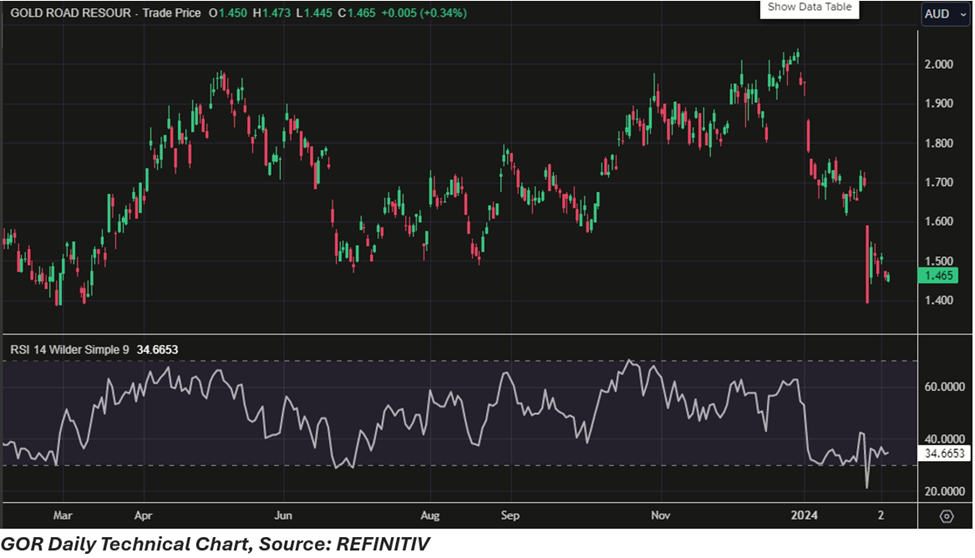
Task: Click the Aug date label on time axis
Action: tap(430, 516)
